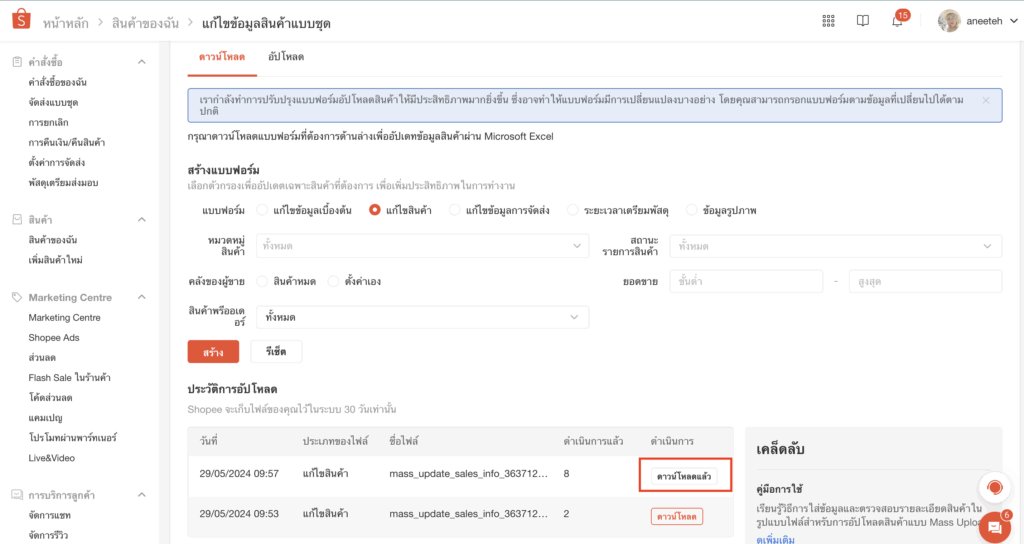Open the notifications bell icon

coord(897,22)
